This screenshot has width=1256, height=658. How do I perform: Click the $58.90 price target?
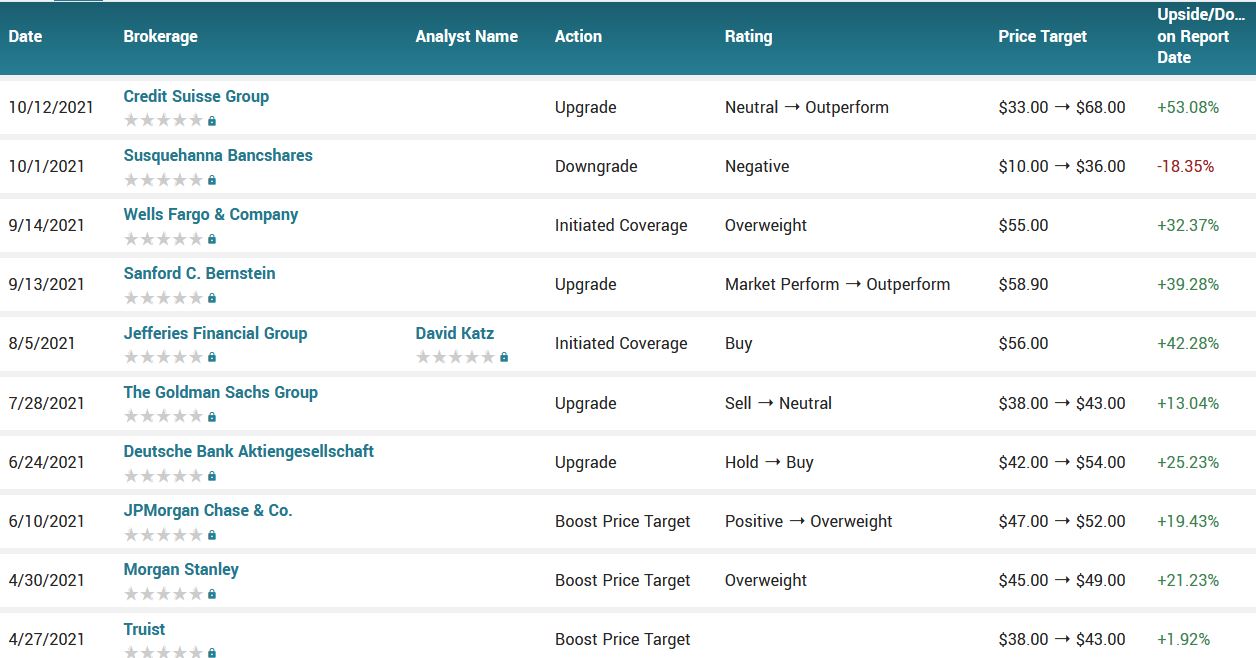1023,284
